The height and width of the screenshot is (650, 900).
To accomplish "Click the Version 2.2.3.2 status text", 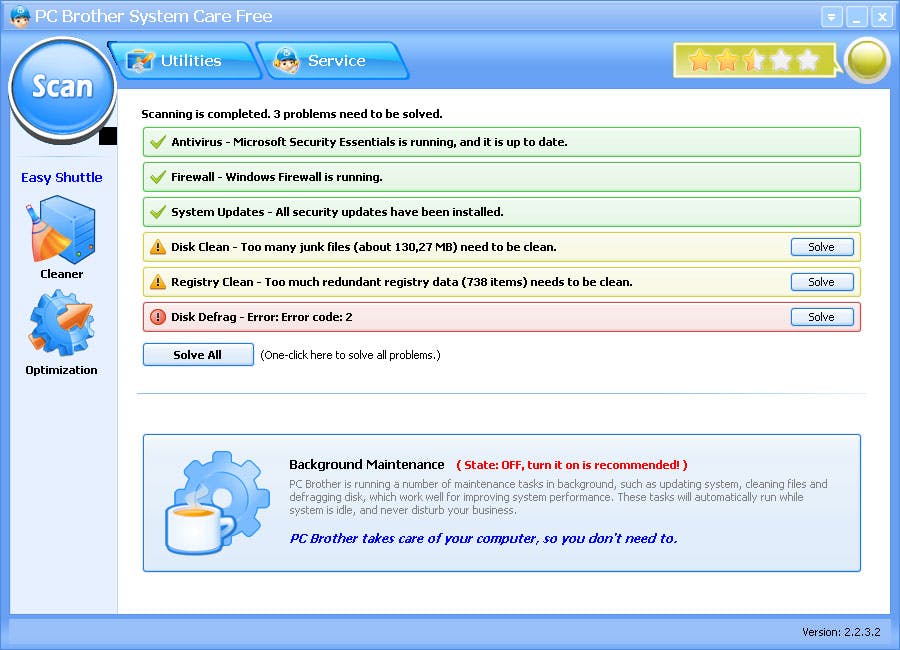I will [x=841, y=632].
